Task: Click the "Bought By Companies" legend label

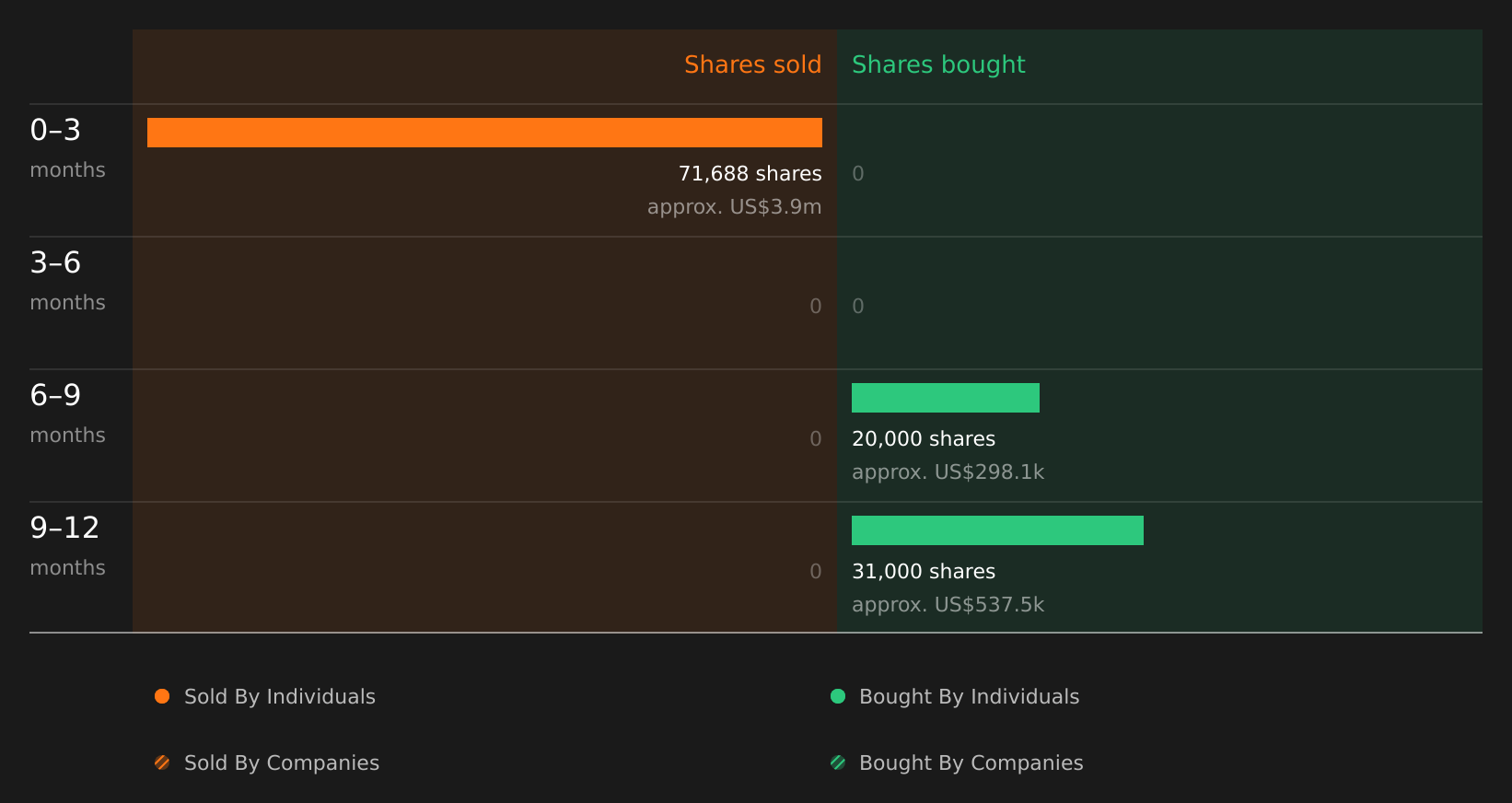Action: click(x=971, y=762)
